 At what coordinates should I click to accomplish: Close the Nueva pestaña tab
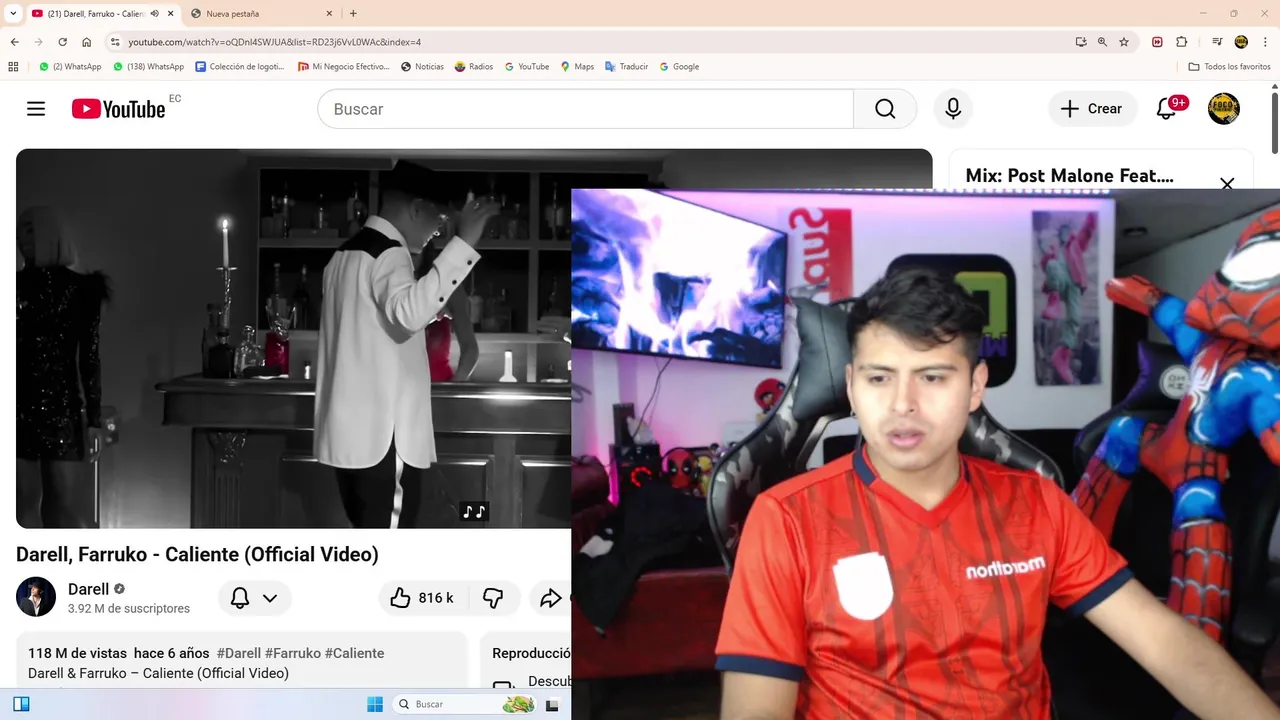point(329,14)
